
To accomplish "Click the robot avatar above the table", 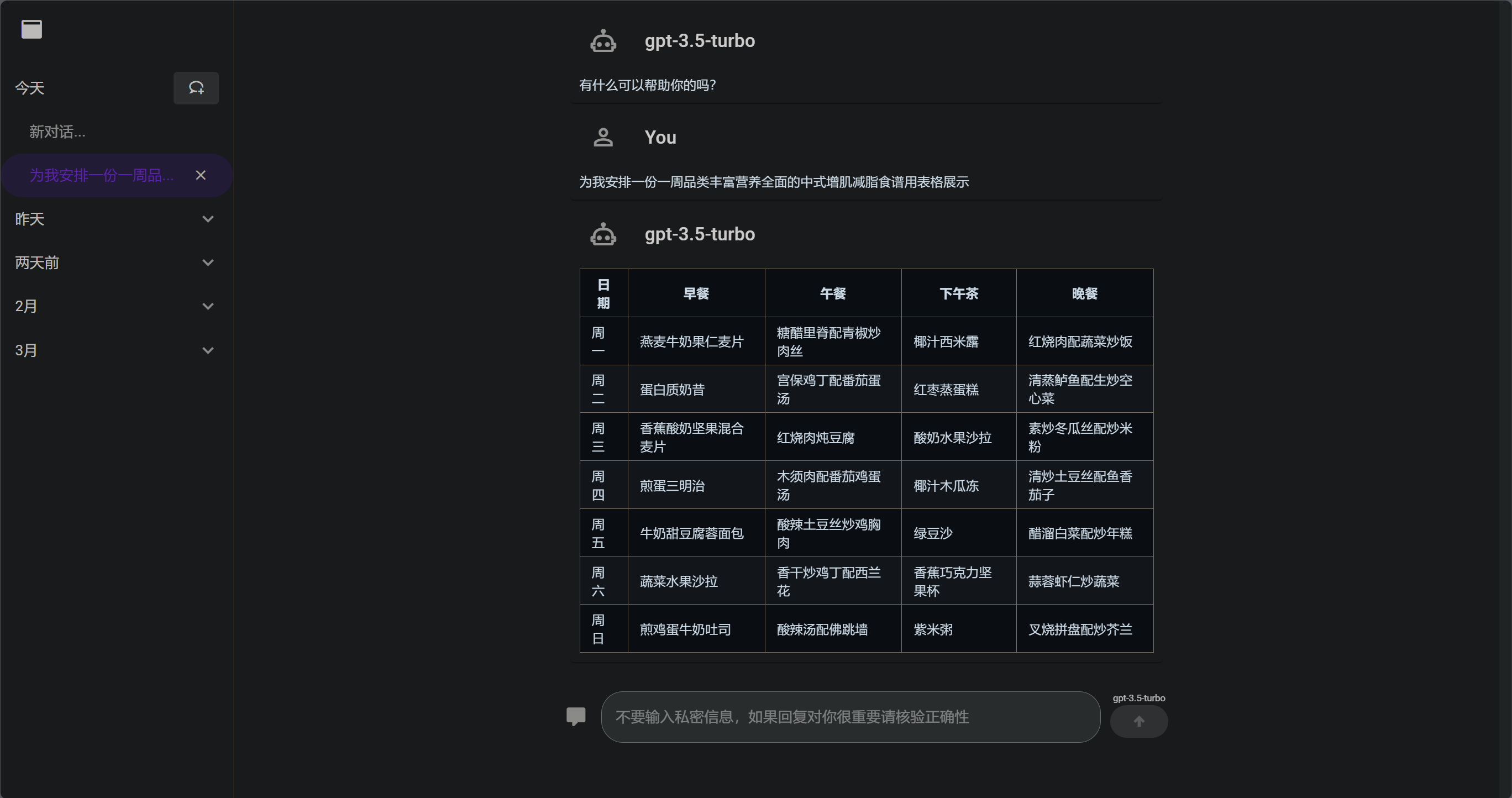I will pos(603,234).
